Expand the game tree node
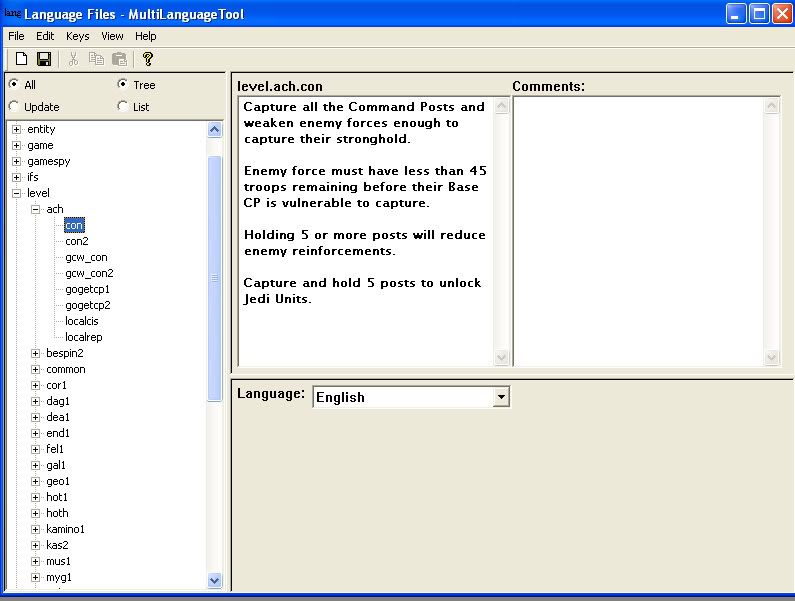 [x=17, y=146]
